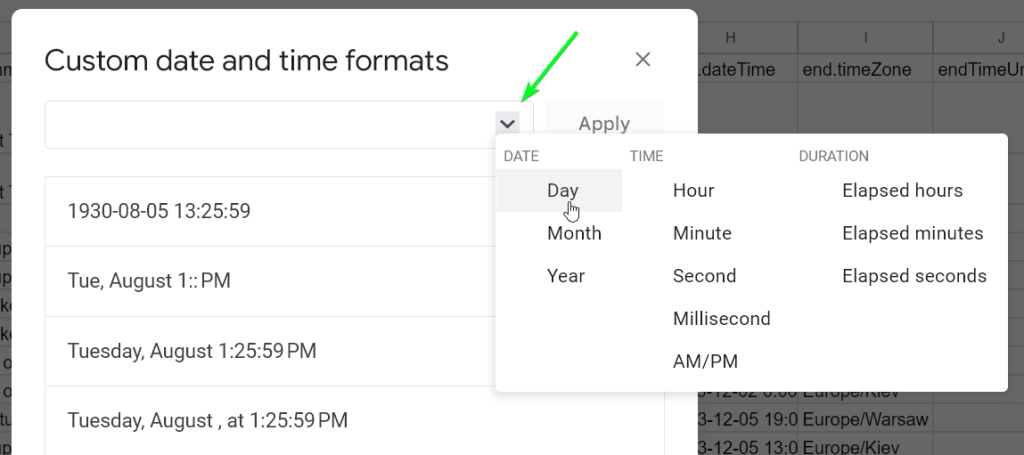Choose Elapsed hours under Duration
Viewport: 1024px width, 455px height.
[x=903, y=191]
